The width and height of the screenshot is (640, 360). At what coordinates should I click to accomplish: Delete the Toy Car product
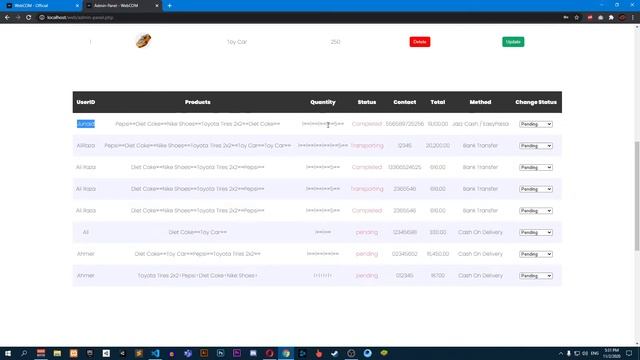pyautogui.click(x=420, y=42)
